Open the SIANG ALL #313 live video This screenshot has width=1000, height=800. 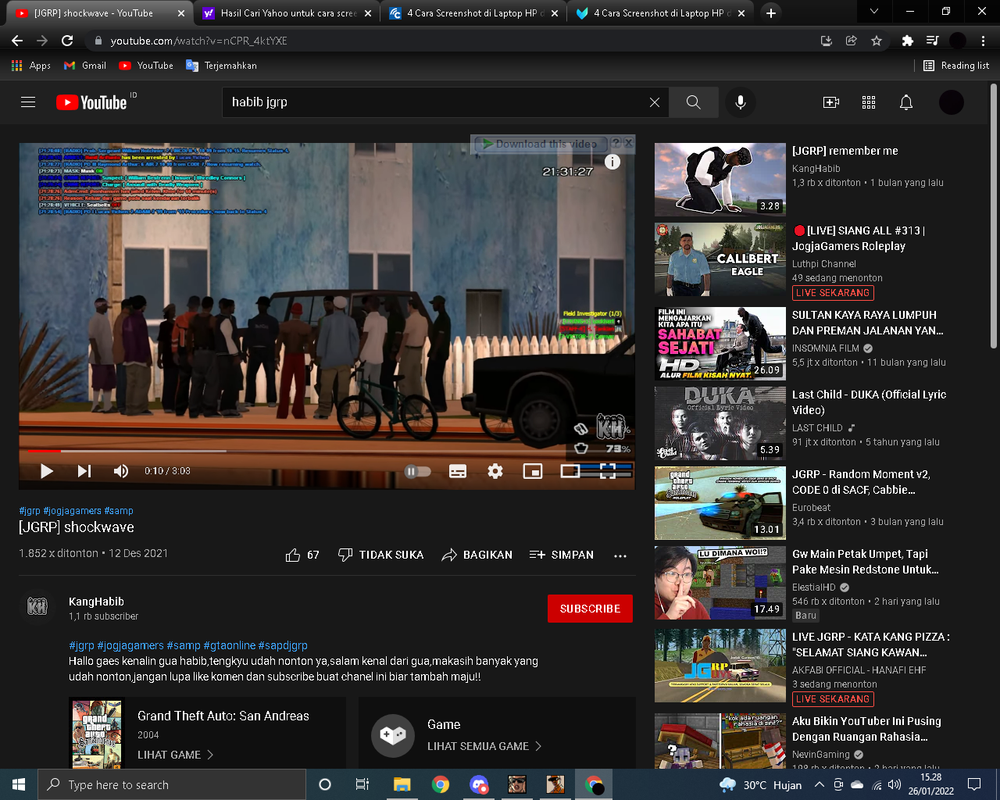click(858, 238)
